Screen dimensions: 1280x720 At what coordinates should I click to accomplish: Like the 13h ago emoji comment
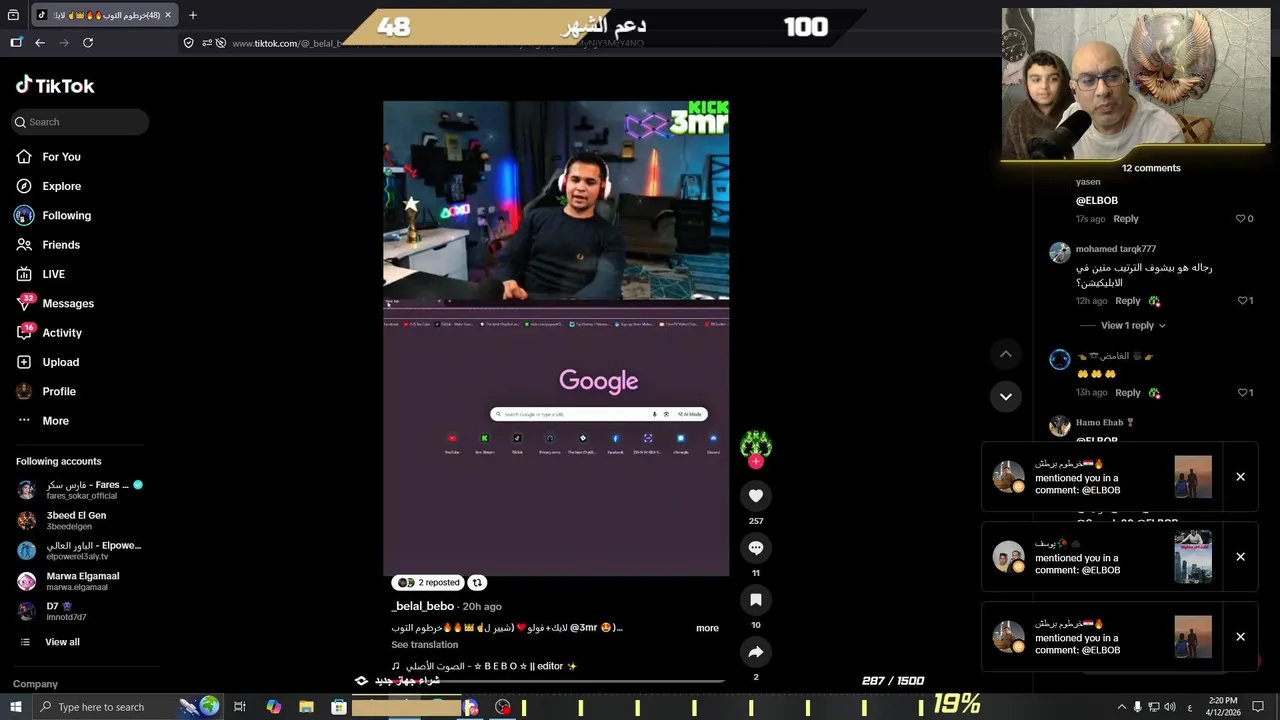click(1242, 393)
